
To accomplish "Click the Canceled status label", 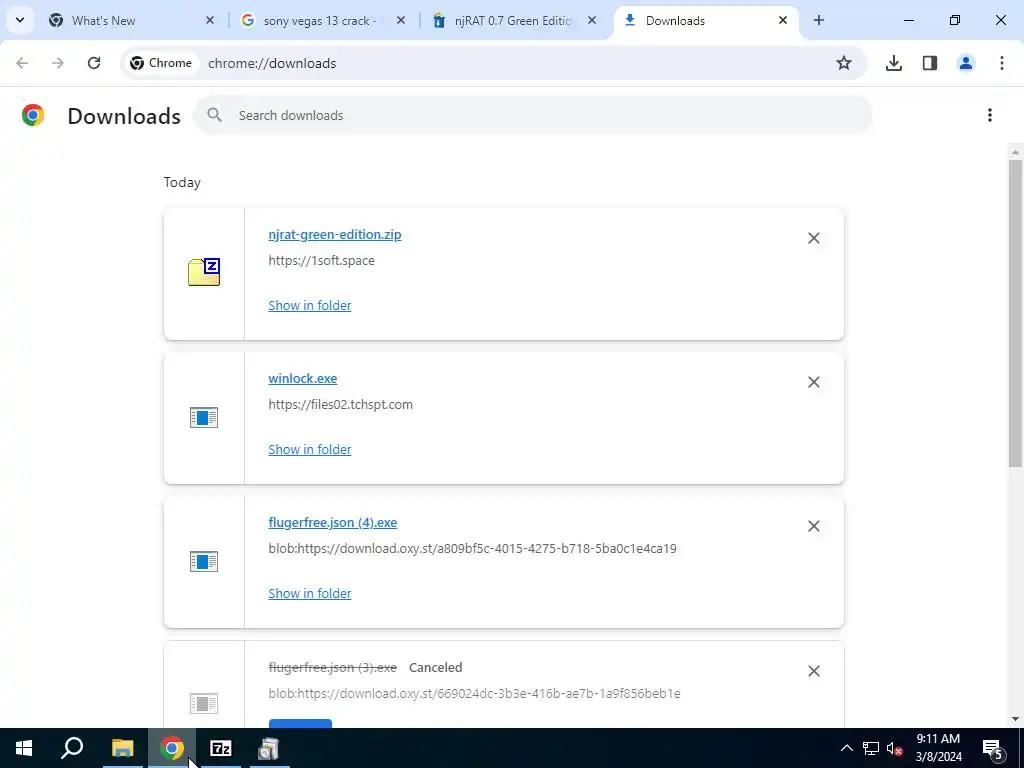I will click(436, 667).
